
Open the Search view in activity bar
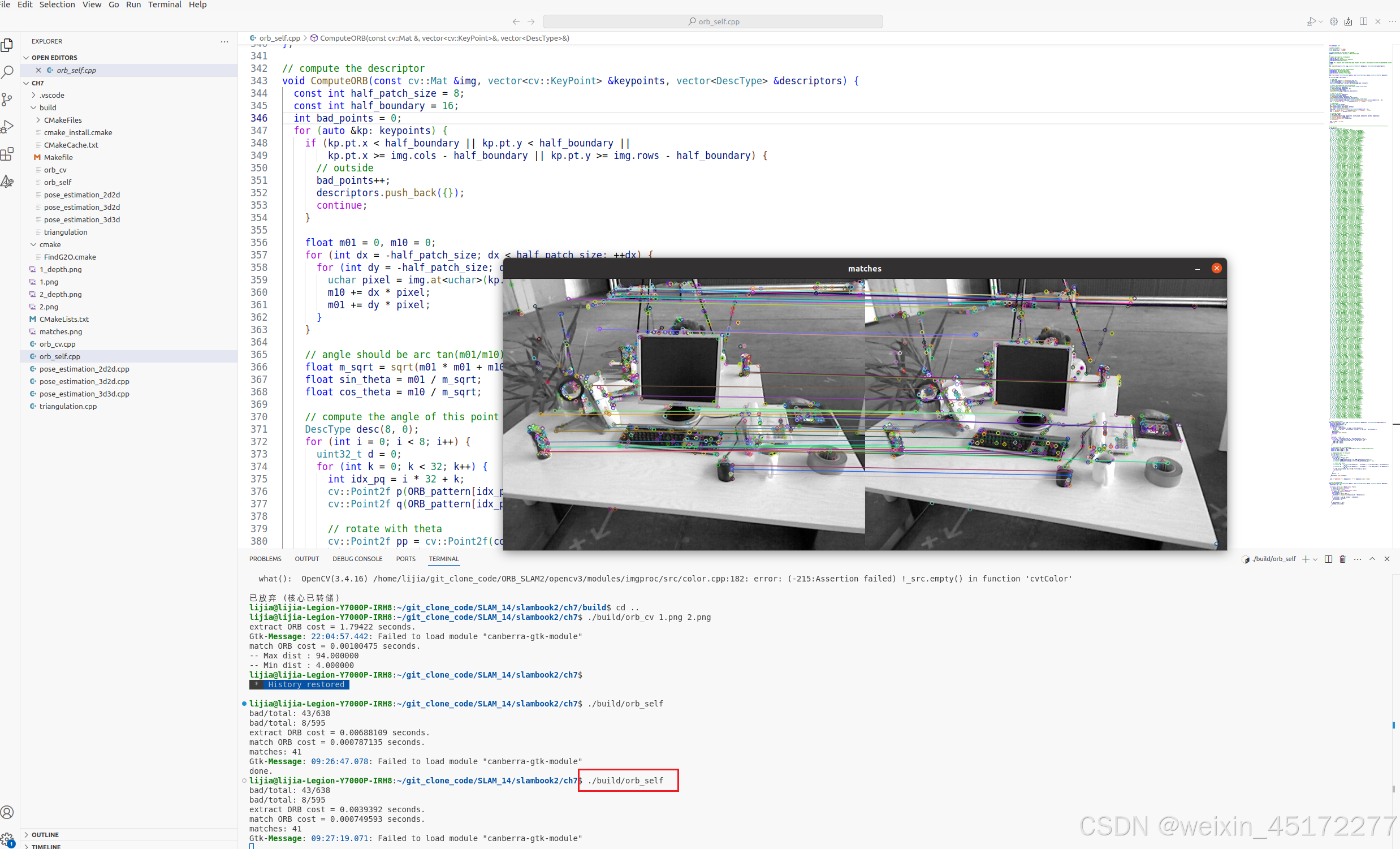click(7, 72)
